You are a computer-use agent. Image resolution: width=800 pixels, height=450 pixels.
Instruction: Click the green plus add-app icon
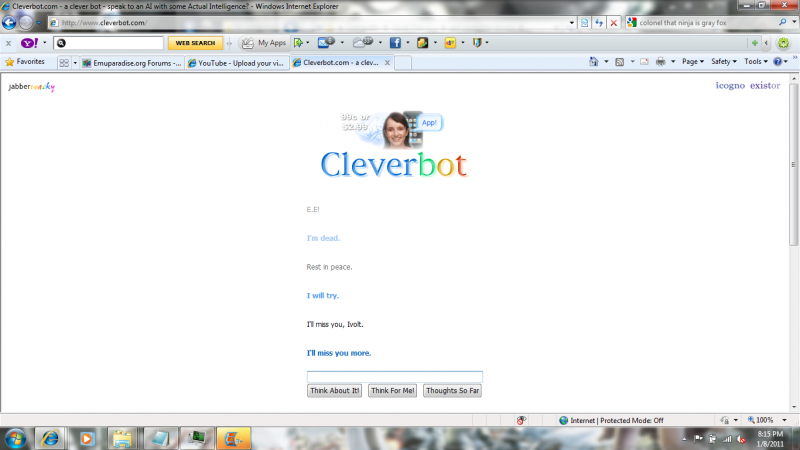755,43
